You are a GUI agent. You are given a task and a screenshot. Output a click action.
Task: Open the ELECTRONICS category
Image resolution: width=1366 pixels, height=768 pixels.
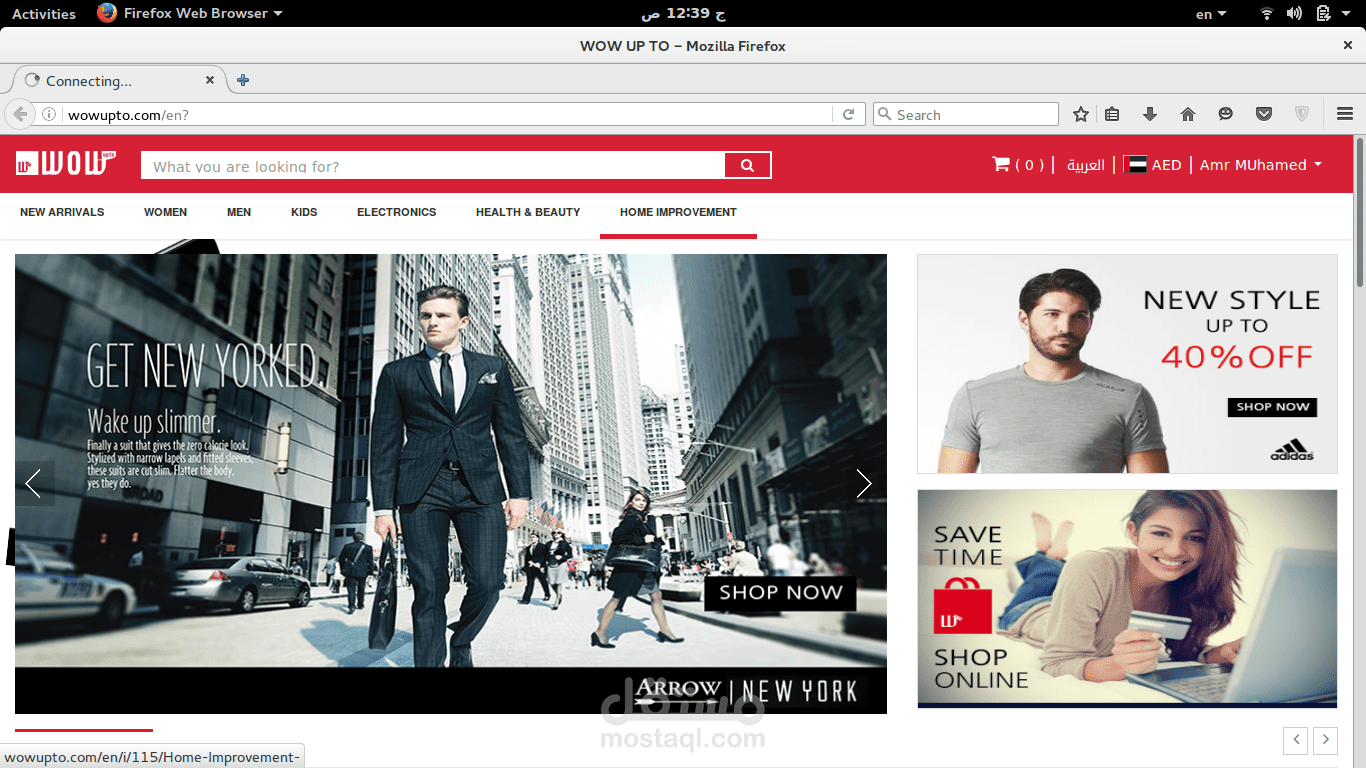coord(397,212)
